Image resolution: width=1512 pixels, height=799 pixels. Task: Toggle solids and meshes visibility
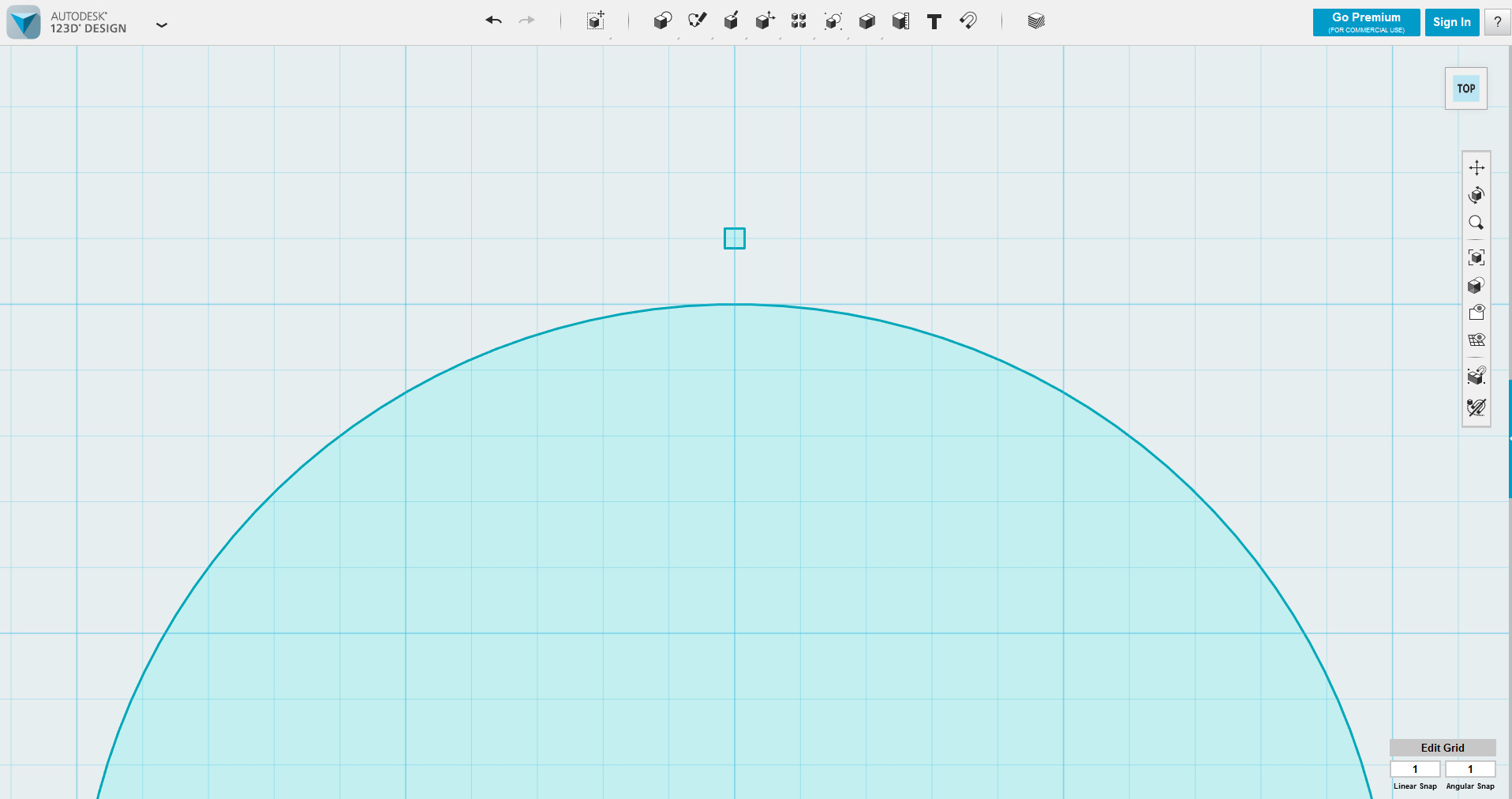[1476, 313]
